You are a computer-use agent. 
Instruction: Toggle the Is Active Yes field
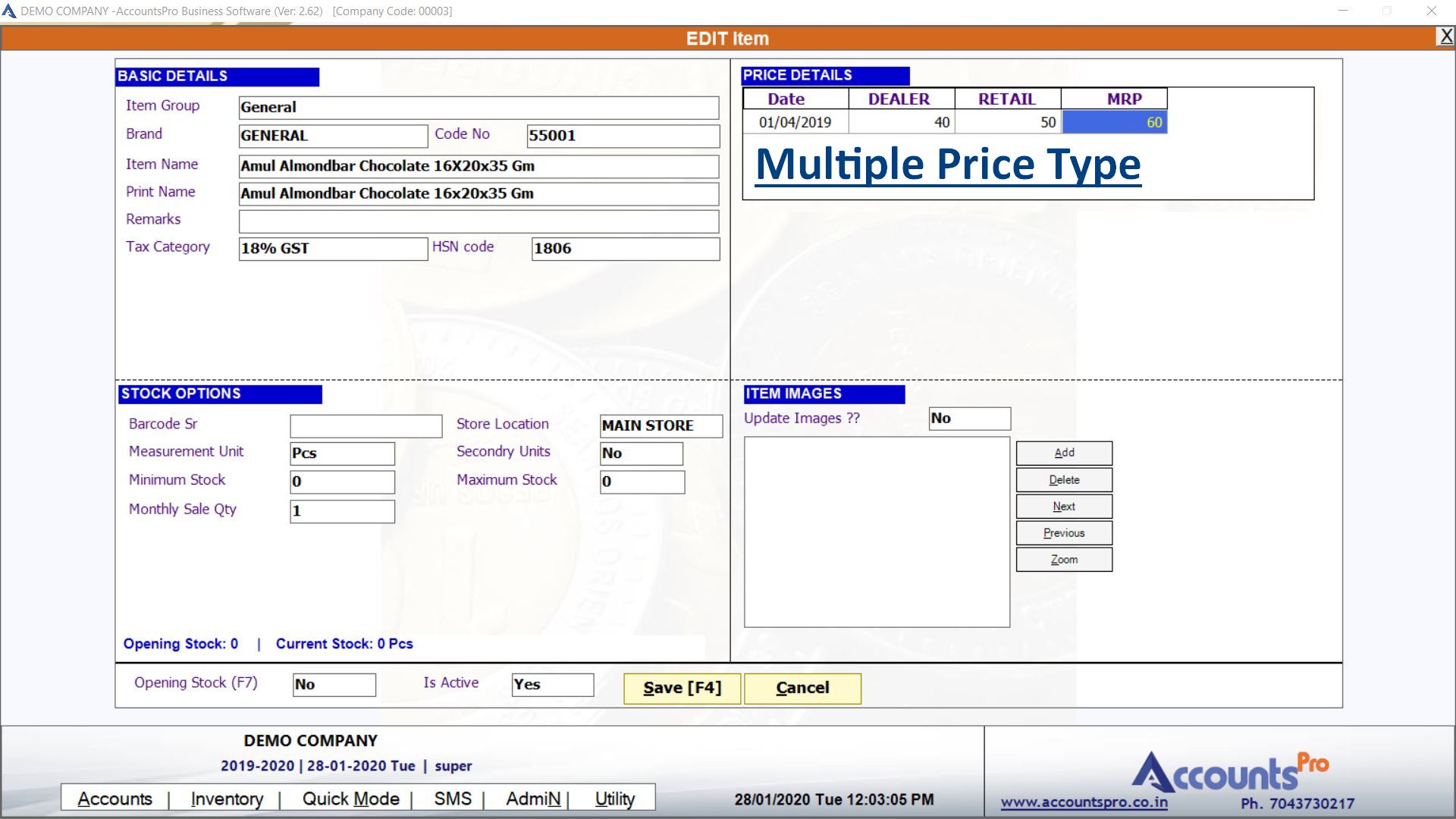(x=552, y=685)
